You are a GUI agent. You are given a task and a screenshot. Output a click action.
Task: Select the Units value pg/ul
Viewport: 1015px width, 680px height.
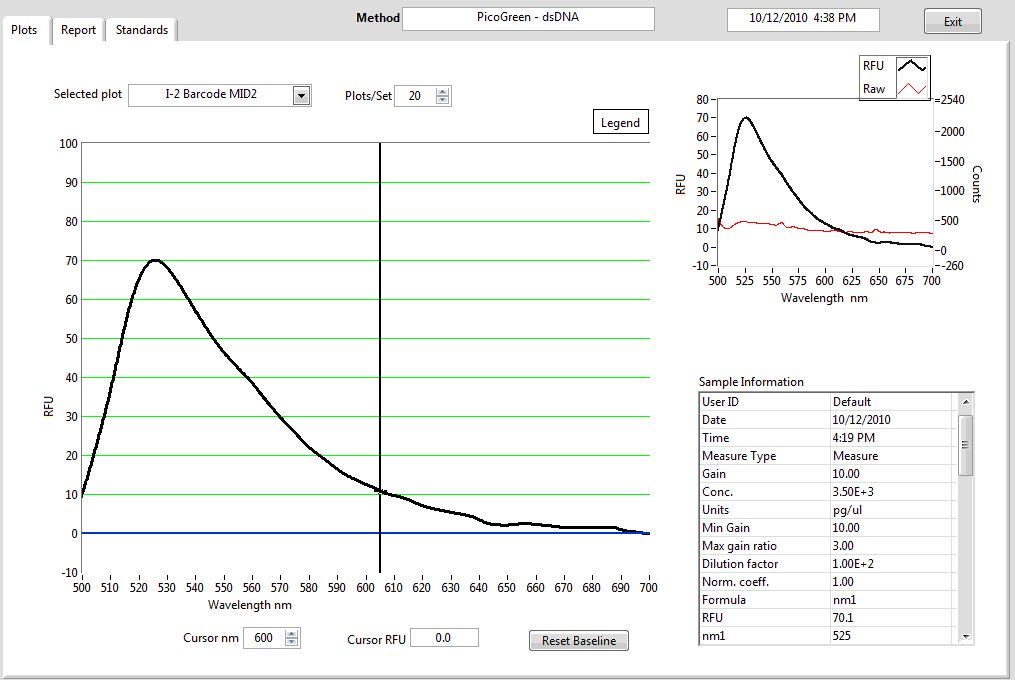coord(847,510)
